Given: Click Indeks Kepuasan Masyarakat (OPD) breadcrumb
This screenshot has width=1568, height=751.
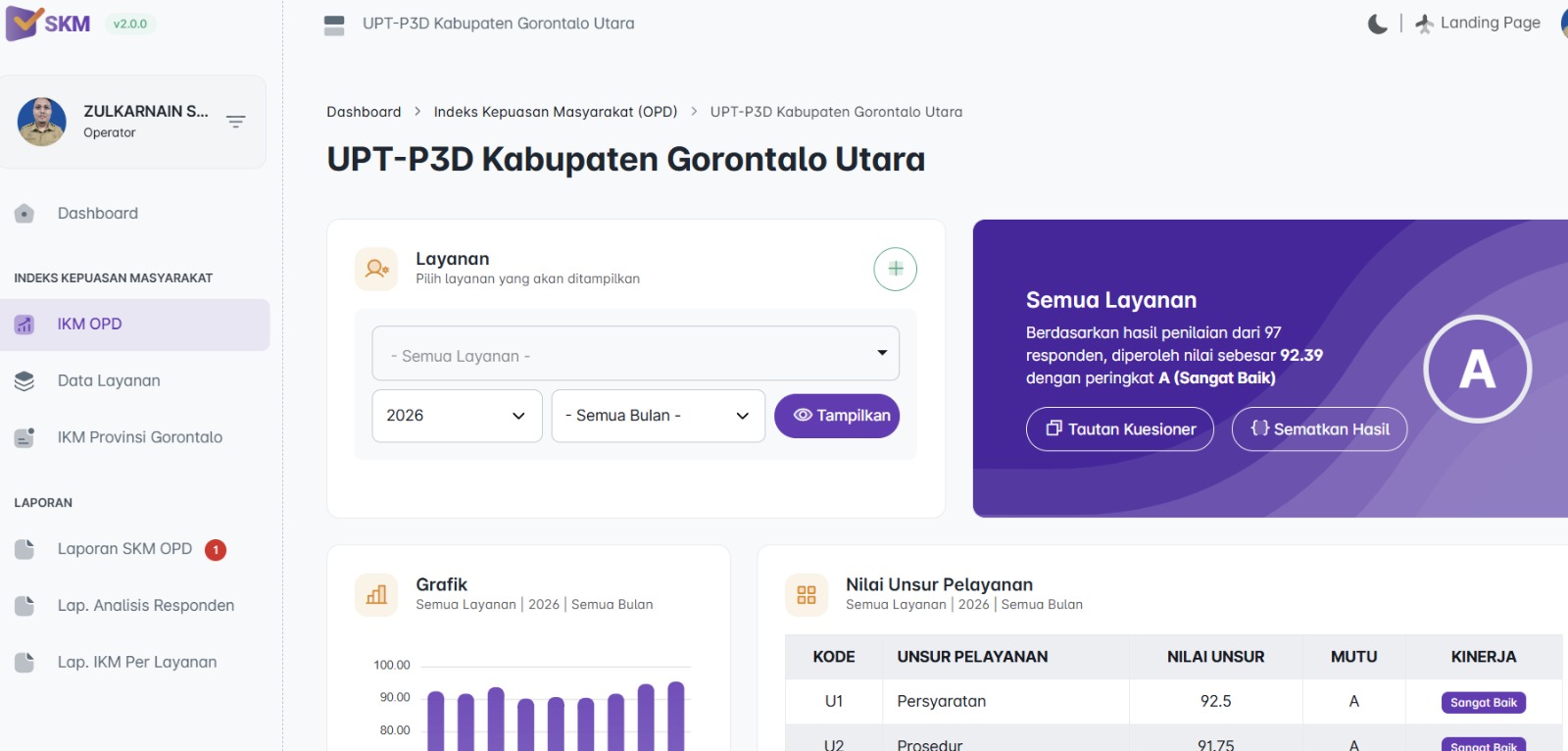Looking at the screenshot, I should (x=556, y=112).
